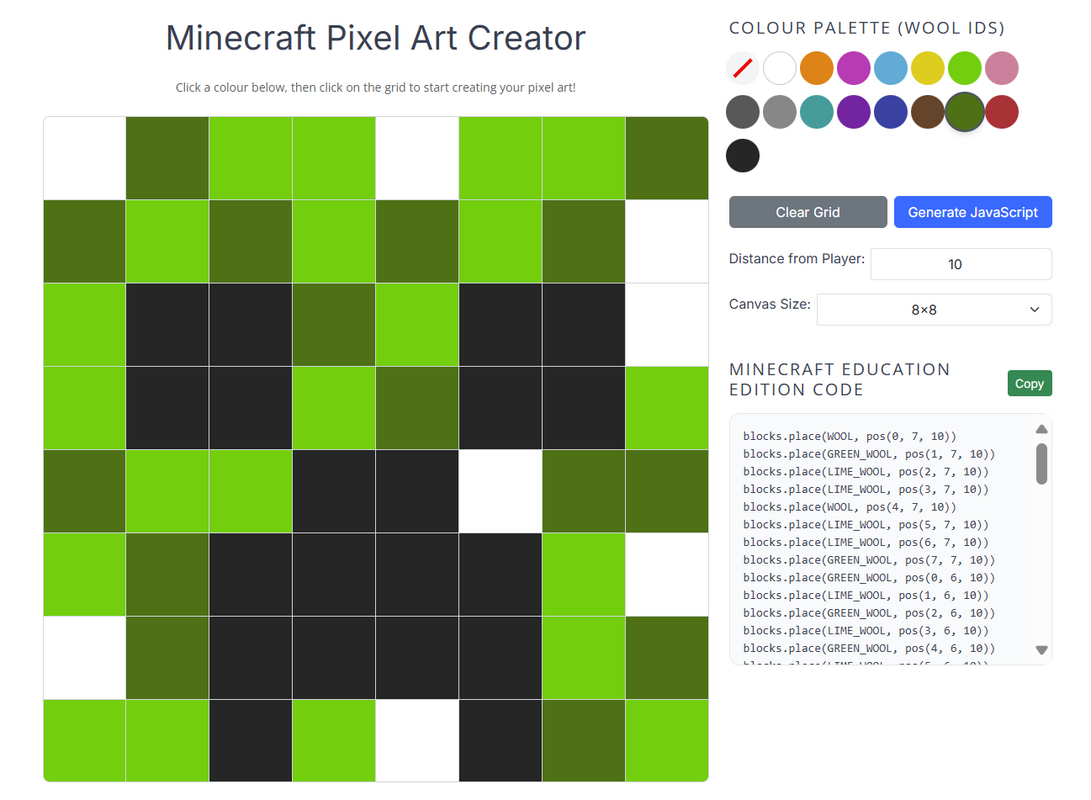1091x800 pixels.
Task: Pick the white wool colour
Action: pyautogui.click(x=780, y=68)
